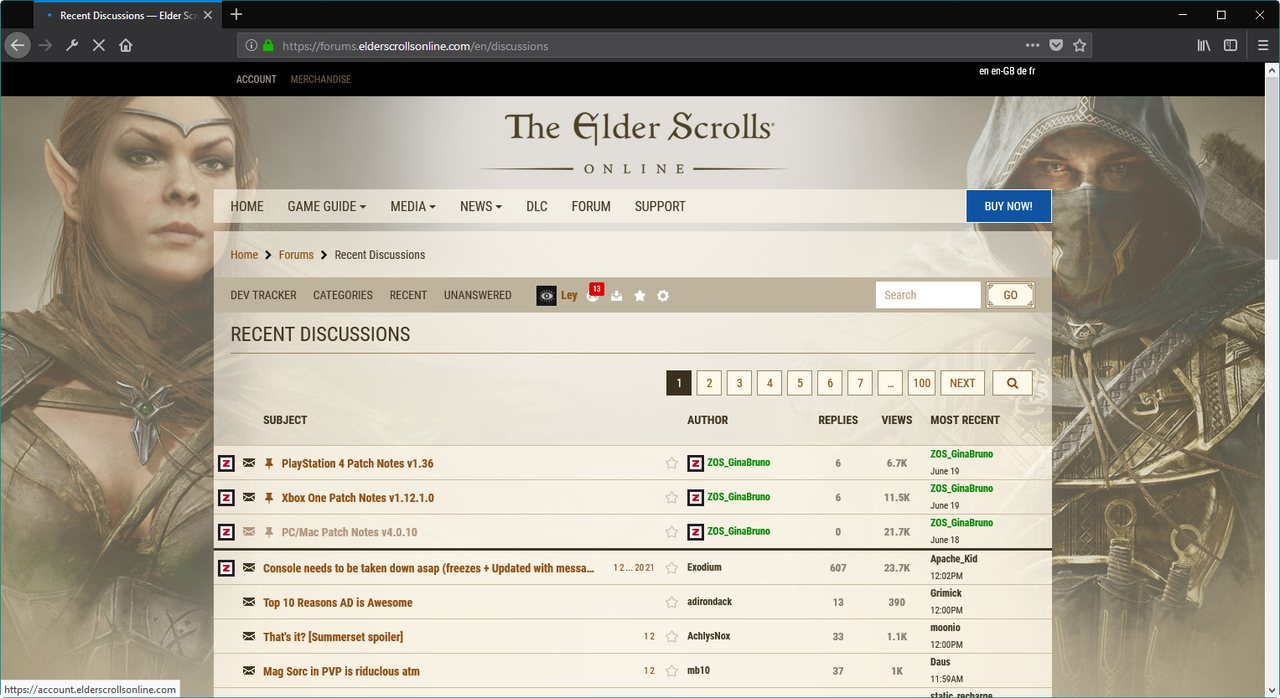1280x698 pixels.
Task: Show site information icon in address bar
Action: 251,45
